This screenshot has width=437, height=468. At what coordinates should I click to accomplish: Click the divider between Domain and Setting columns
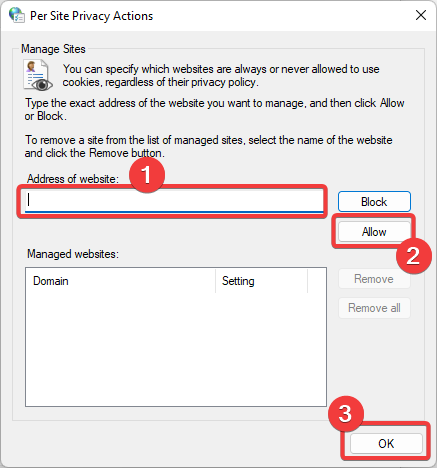(216, 281)
